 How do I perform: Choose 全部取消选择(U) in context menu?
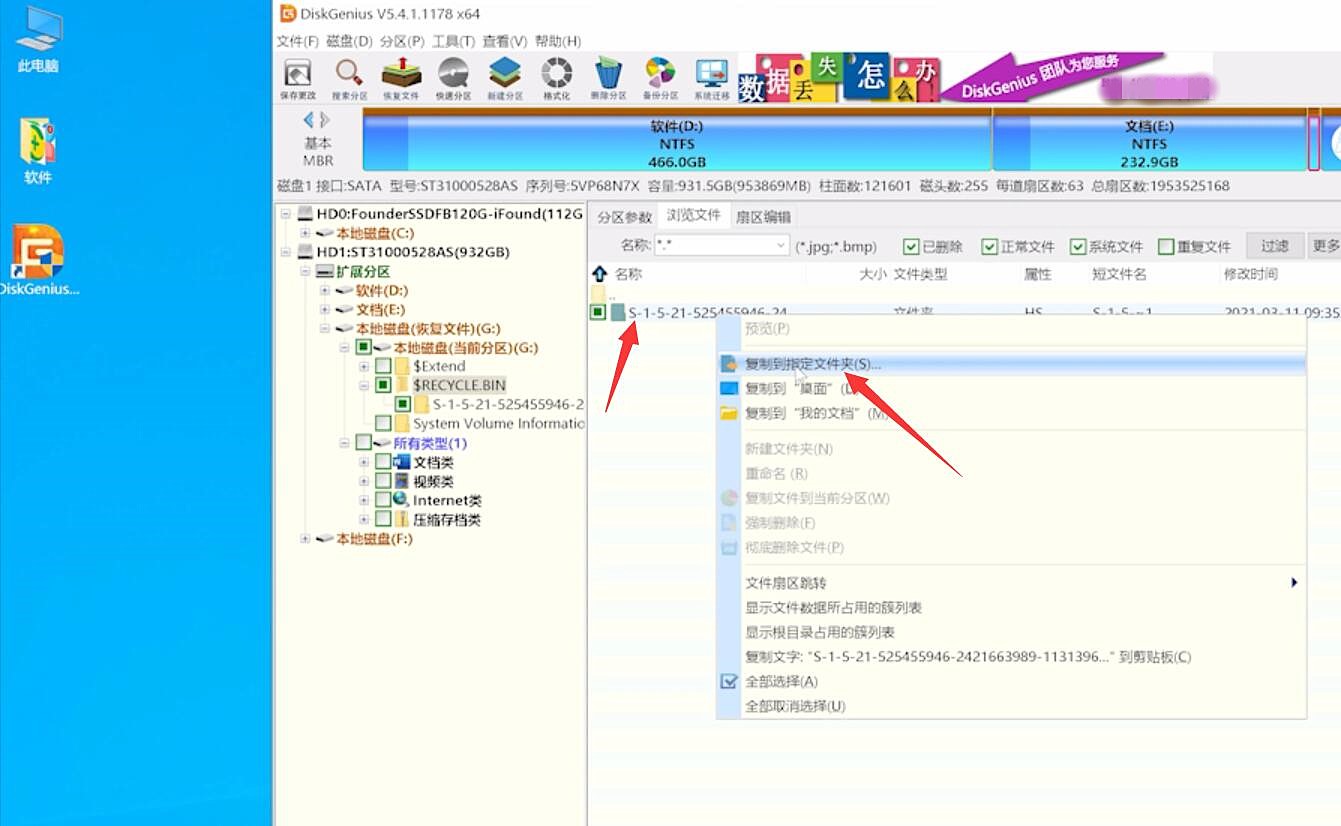1011,706
